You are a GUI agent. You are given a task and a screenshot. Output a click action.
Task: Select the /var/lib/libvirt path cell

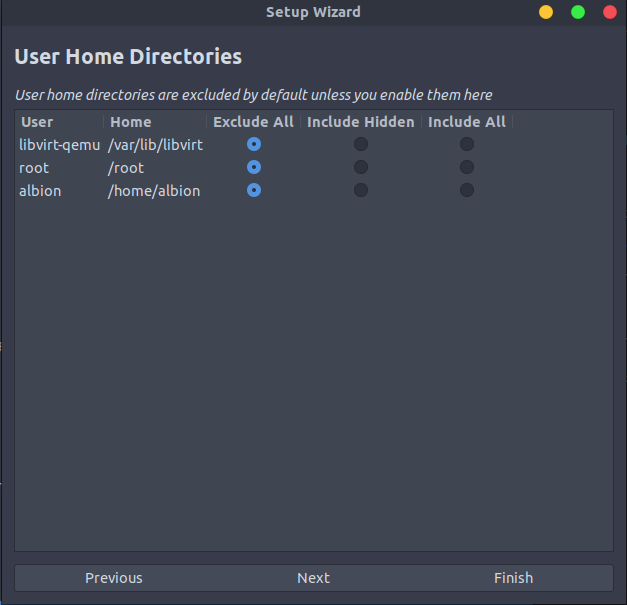tap(156, 145)
